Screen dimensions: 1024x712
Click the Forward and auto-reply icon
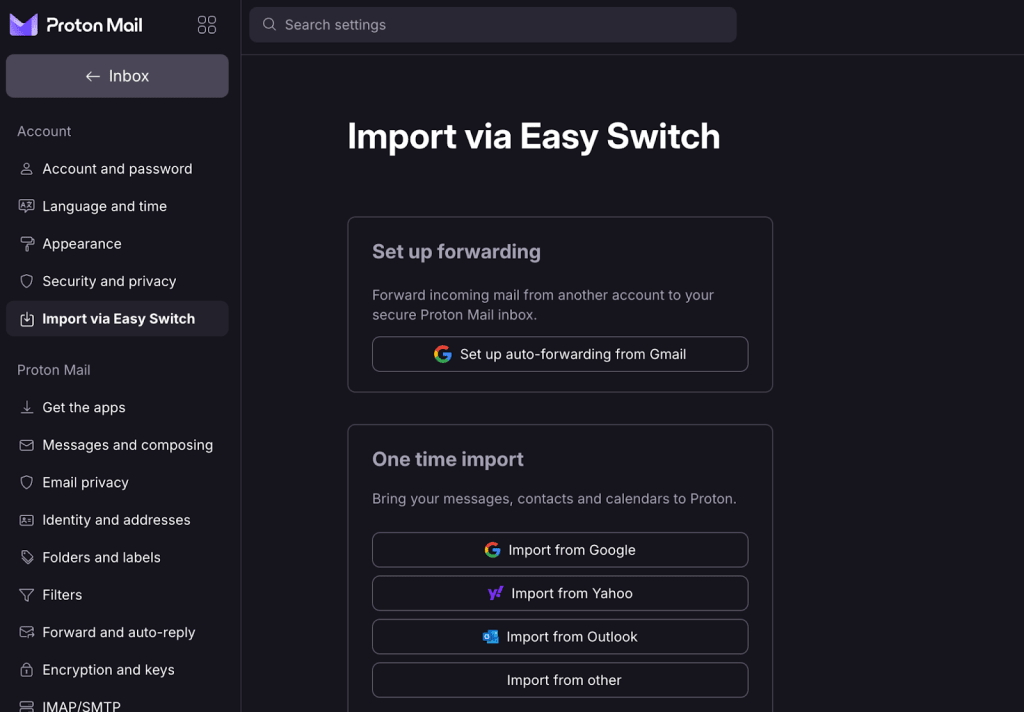point(26,632)
